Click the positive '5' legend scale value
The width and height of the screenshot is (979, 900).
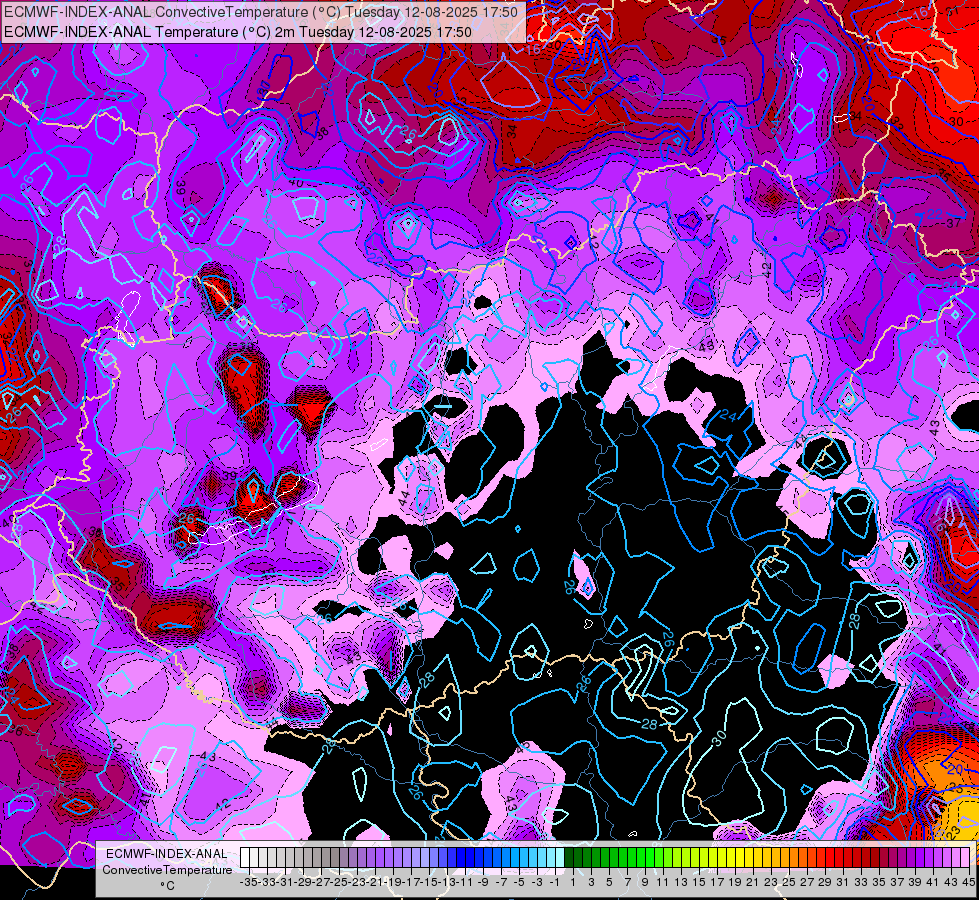coord(609,882)
